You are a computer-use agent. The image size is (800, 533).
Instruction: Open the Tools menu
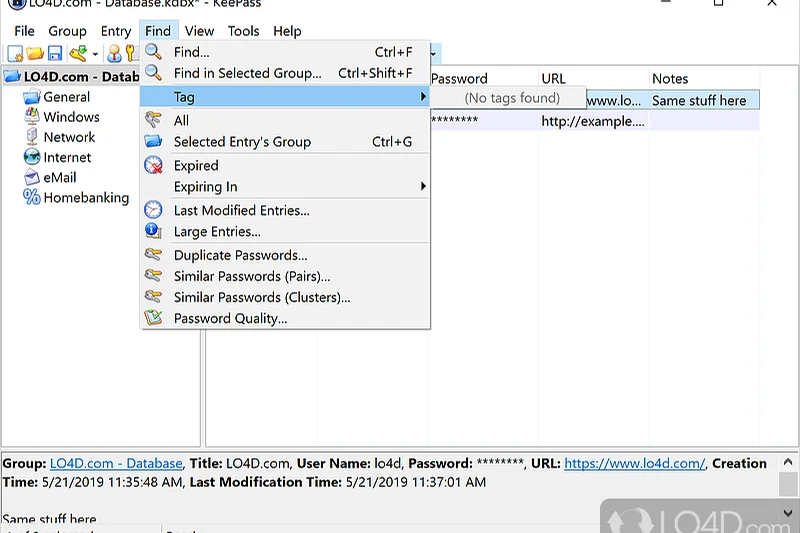tap(243, 31)
